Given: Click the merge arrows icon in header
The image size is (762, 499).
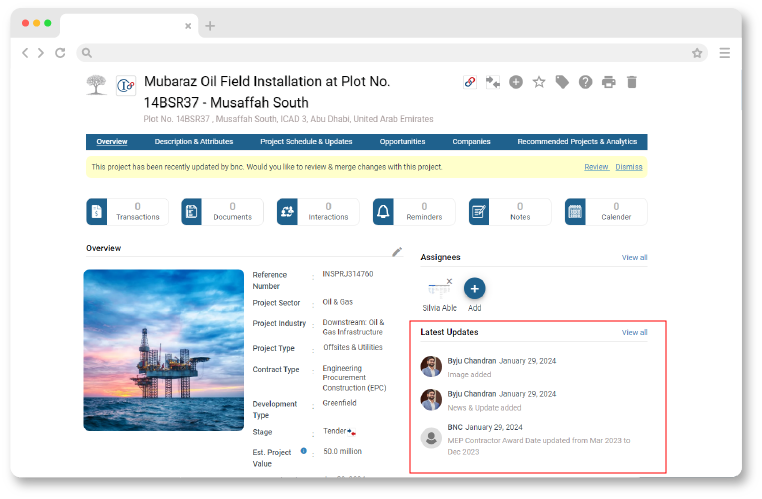Looking at the screenshot, I should [x=493, y=82].
